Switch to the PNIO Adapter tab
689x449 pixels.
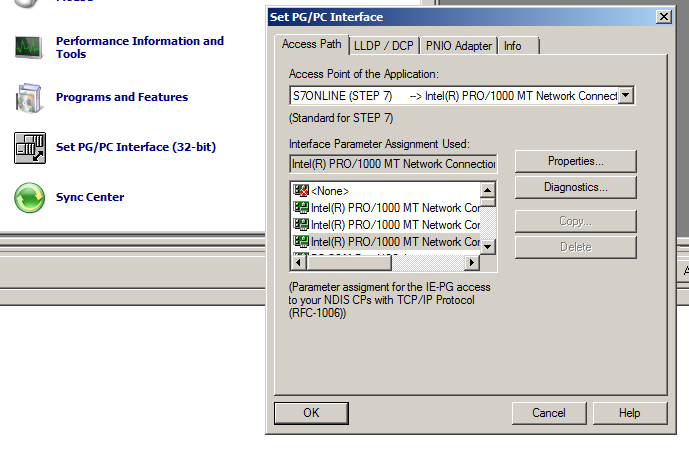458,46
